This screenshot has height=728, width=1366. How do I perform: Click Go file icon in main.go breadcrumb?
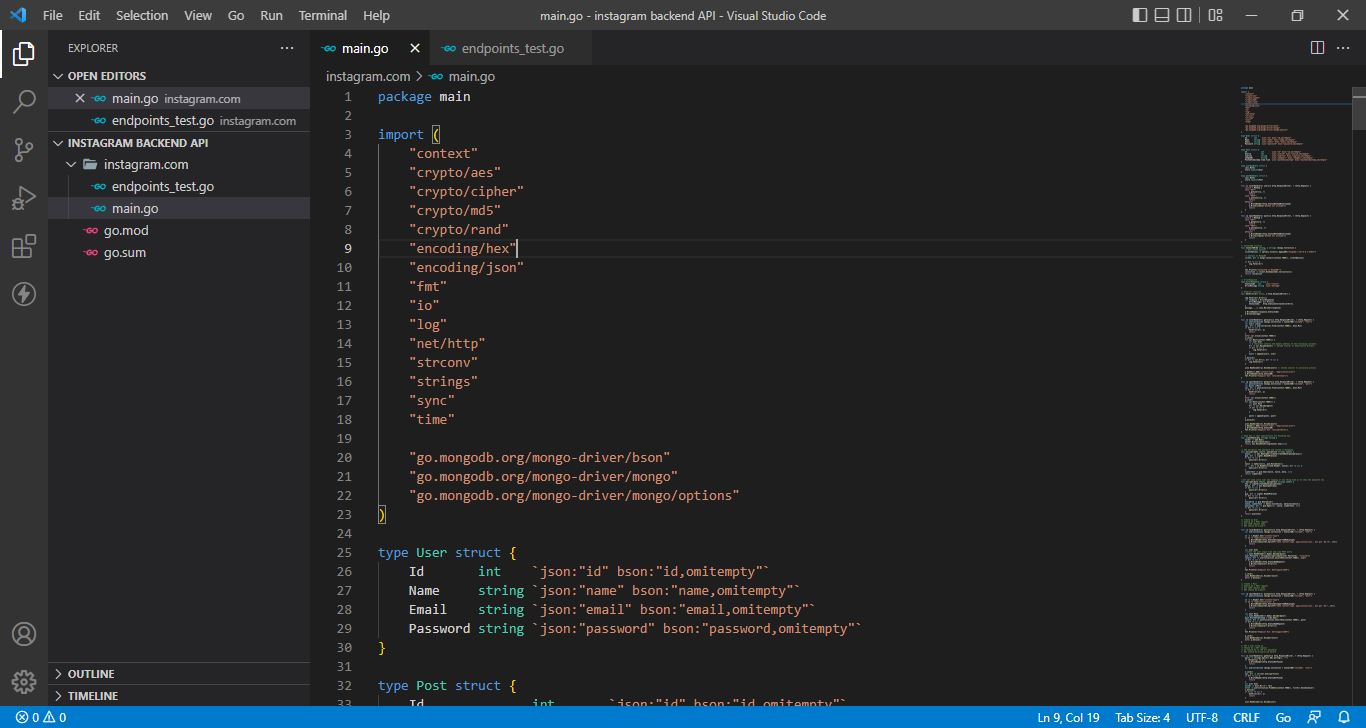[435, 76]
